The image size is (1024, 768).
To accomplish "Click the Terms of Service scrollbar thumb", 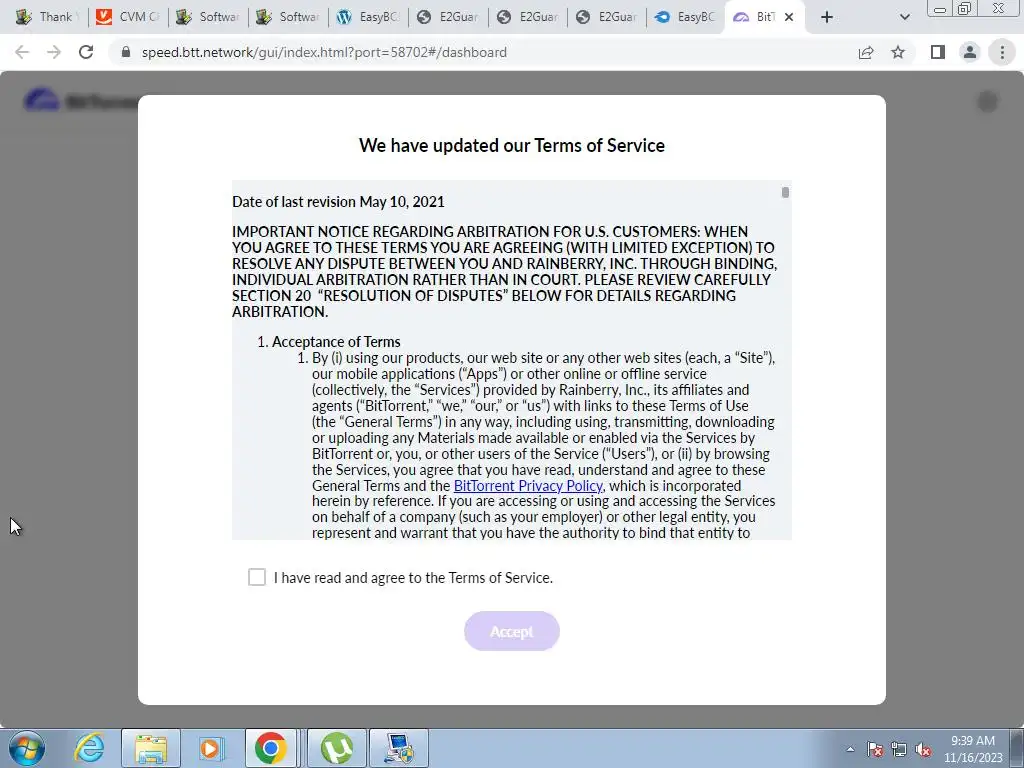I will 785,192.
